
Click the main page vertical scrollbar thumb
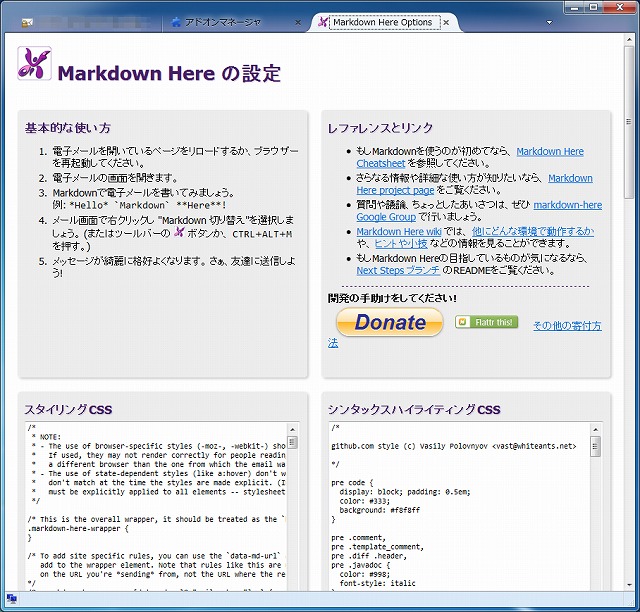click(629, 122)
